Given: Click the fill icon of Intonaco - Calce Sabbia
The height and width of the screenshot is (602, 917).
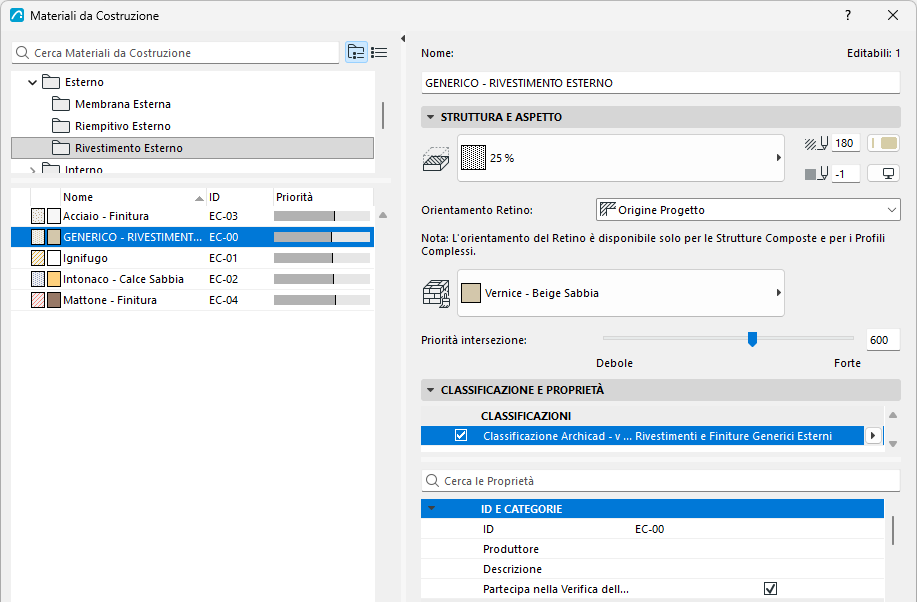Looking at the screenshot, I should [x=38, y=279].
